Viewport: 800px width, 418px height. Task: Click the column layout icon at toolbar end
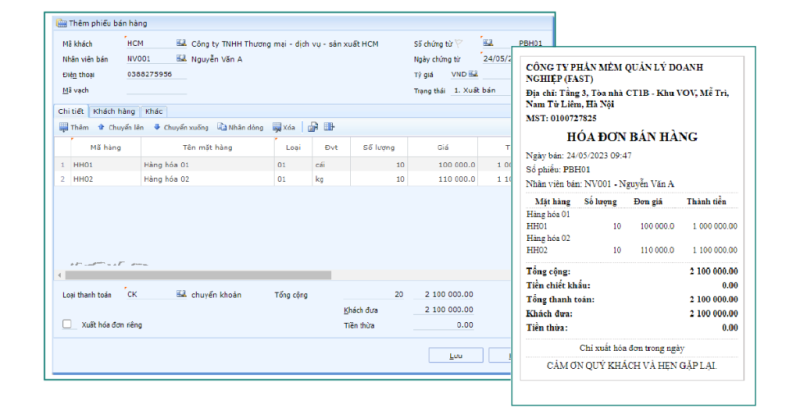click(x=329, y=127)
